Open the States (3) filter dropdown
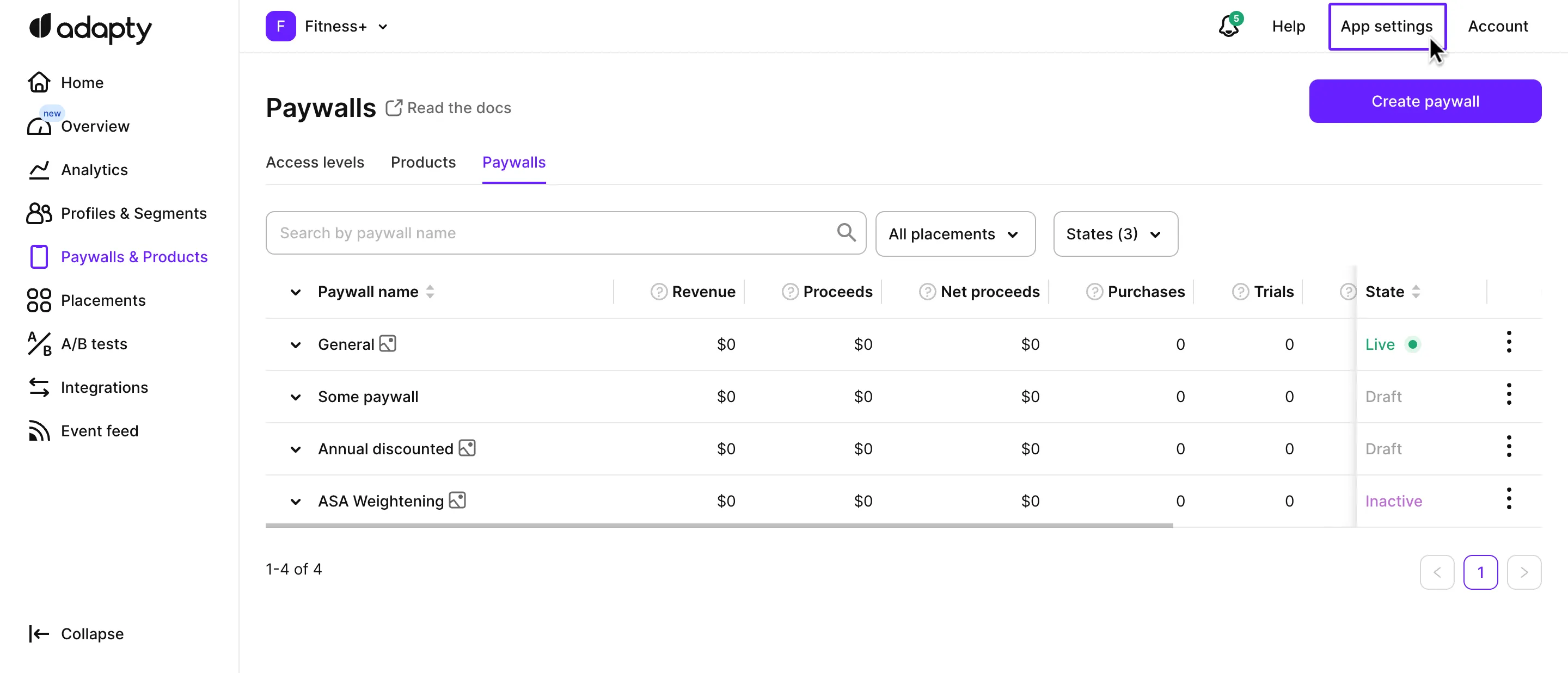The height and width of the screenshot is (673, 1568). 1114,234
